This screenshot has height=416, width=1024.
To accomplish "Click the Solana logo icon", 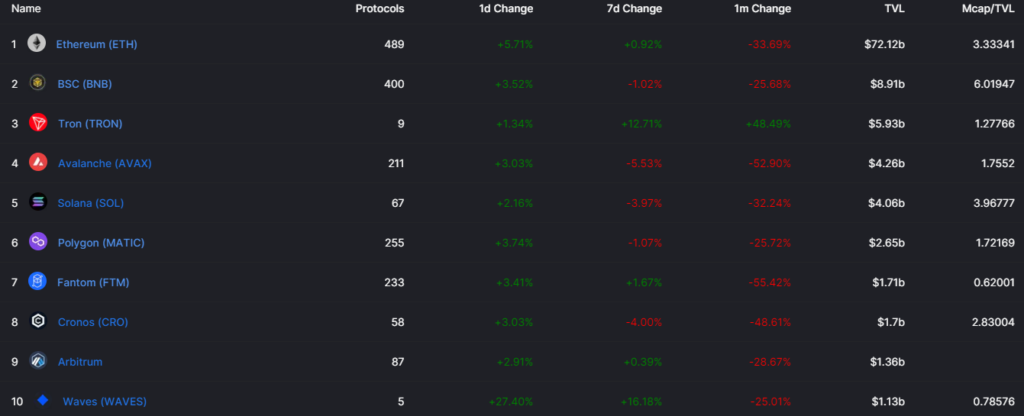I will 38,202.
